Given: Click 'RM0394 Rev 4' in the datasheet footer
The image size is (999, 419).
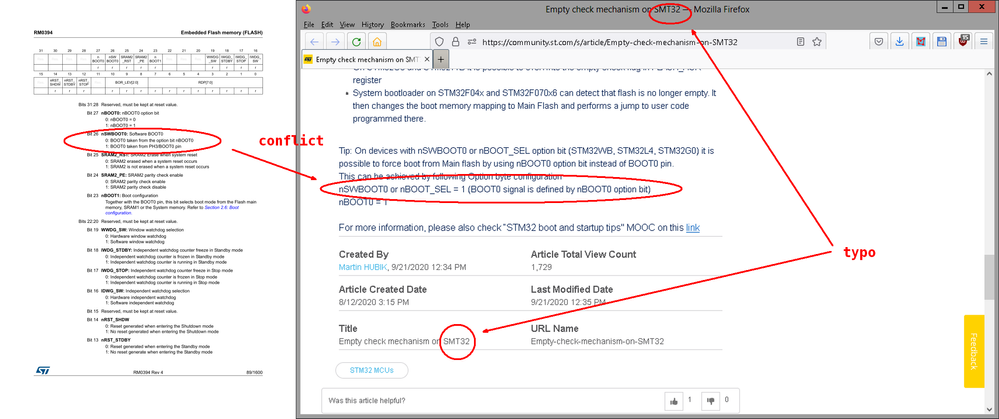Looking at the screenshot, I should [x=149, y=371].
